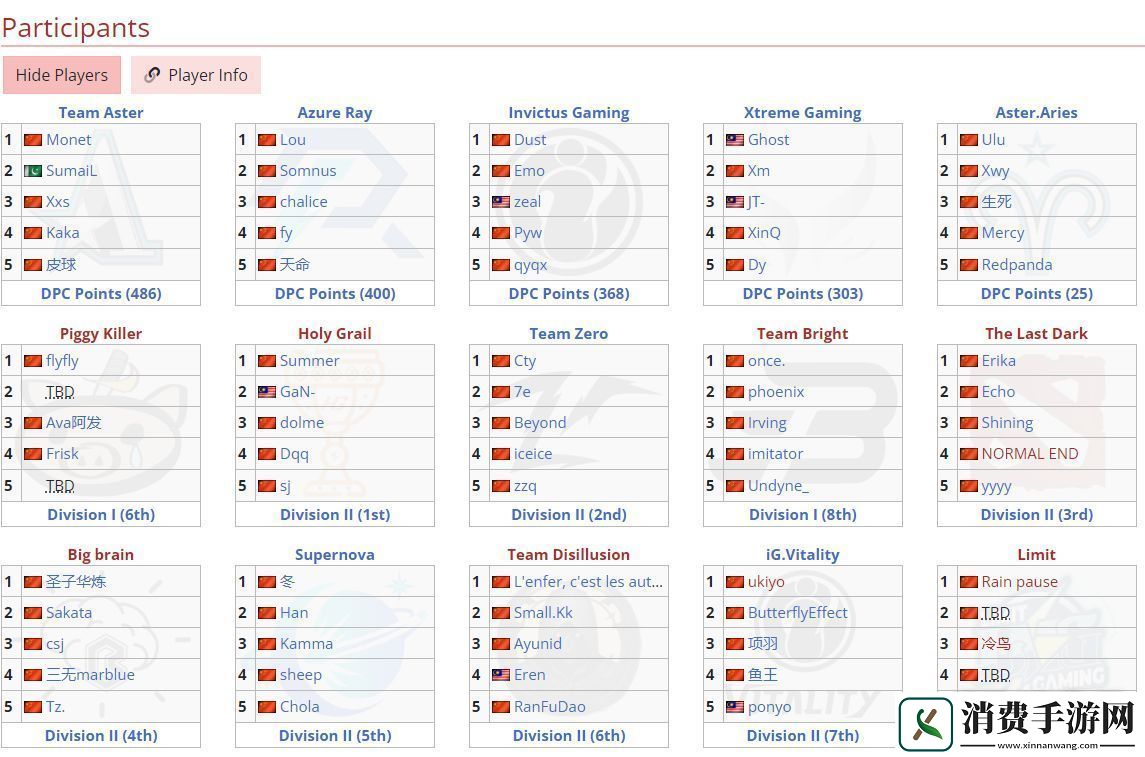Open player L'enfer, c'est les aut... page
1145x757 pixels.
coord(588,582)
